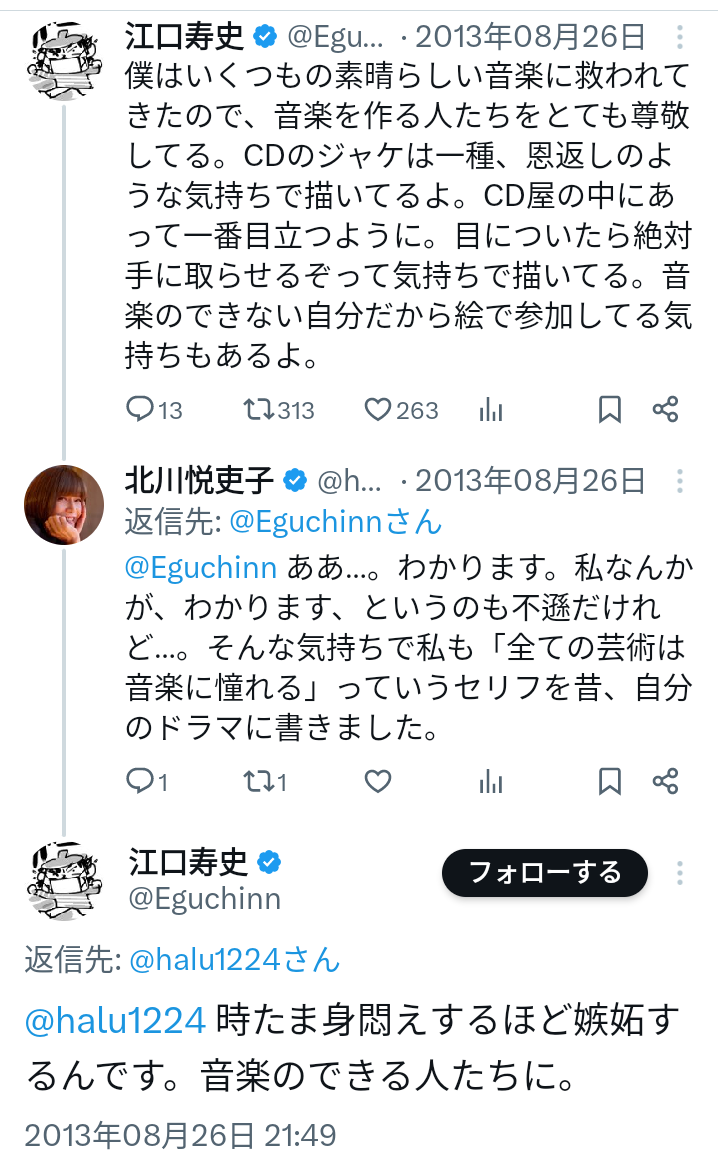
Task: Open the @Eguchinnさん reply-to link
Action: 335,522
